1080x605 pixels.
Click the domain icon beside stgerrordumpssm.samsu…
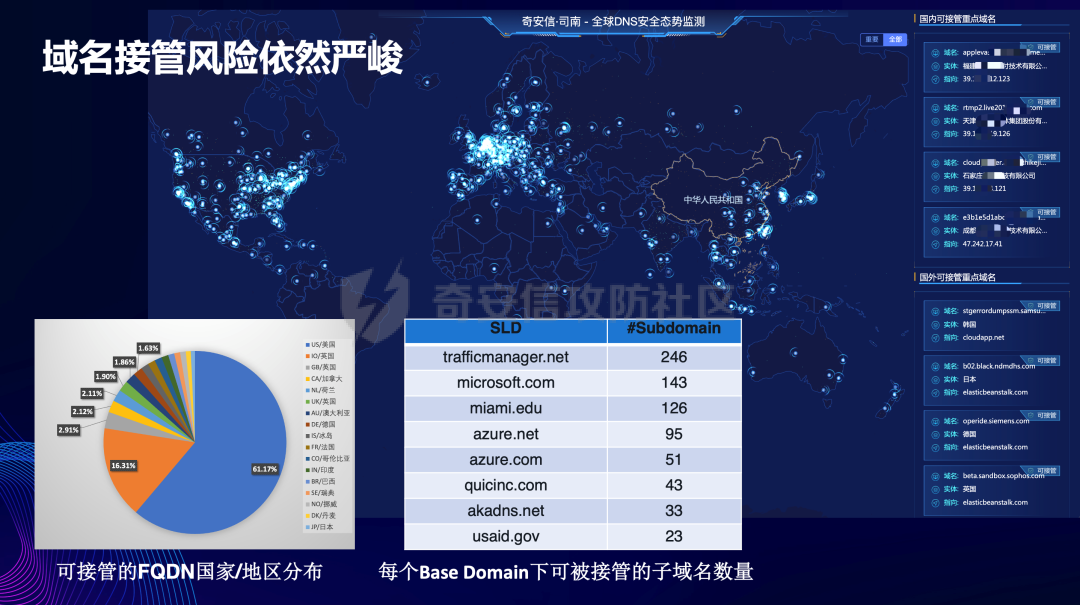[935, 311]
